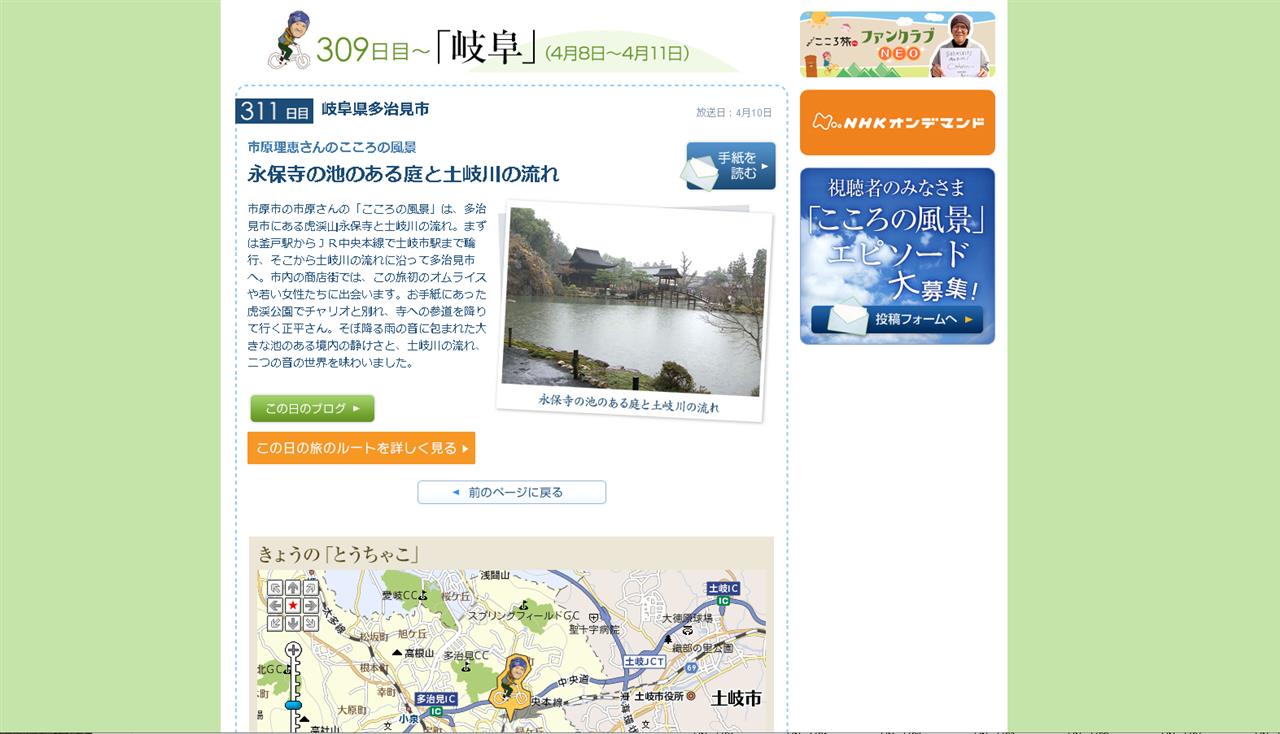The width and height of the screenshot is (1280, 734).
Task: Zoom in with the map plus button
Action: [x=293, y=650]
